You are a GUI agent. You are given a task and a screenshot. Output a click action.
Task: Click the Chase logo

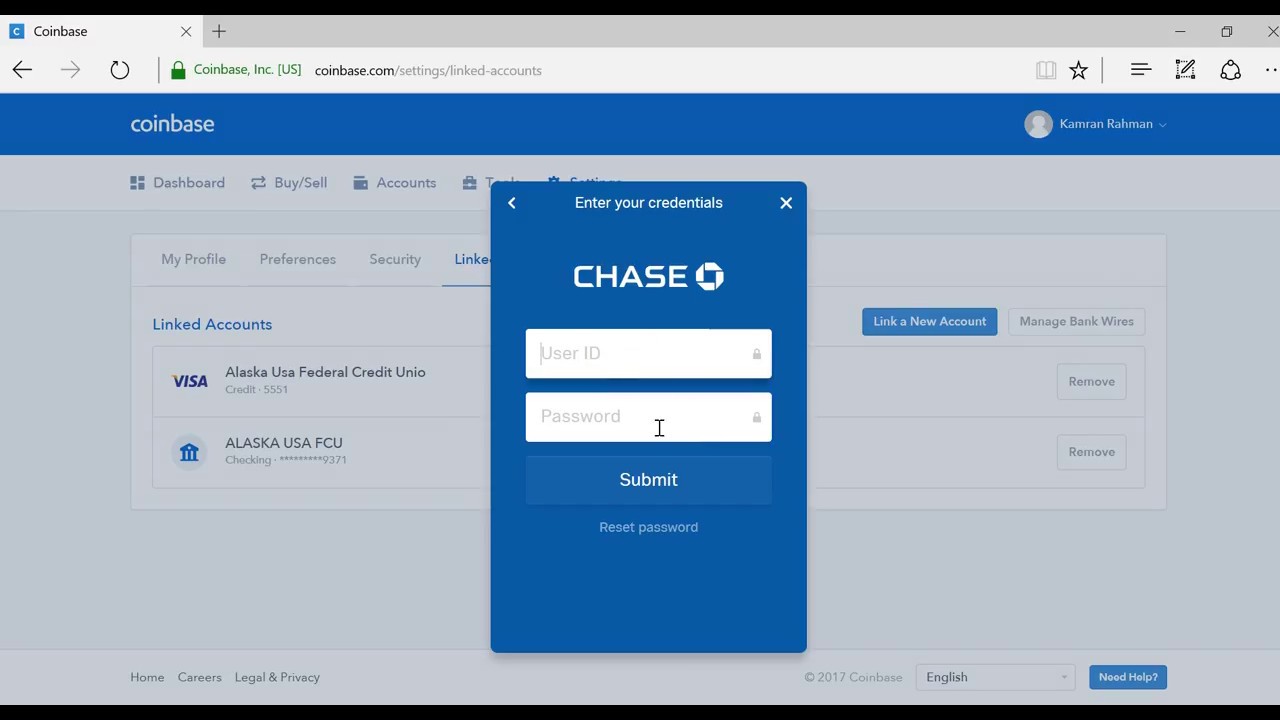648,276
